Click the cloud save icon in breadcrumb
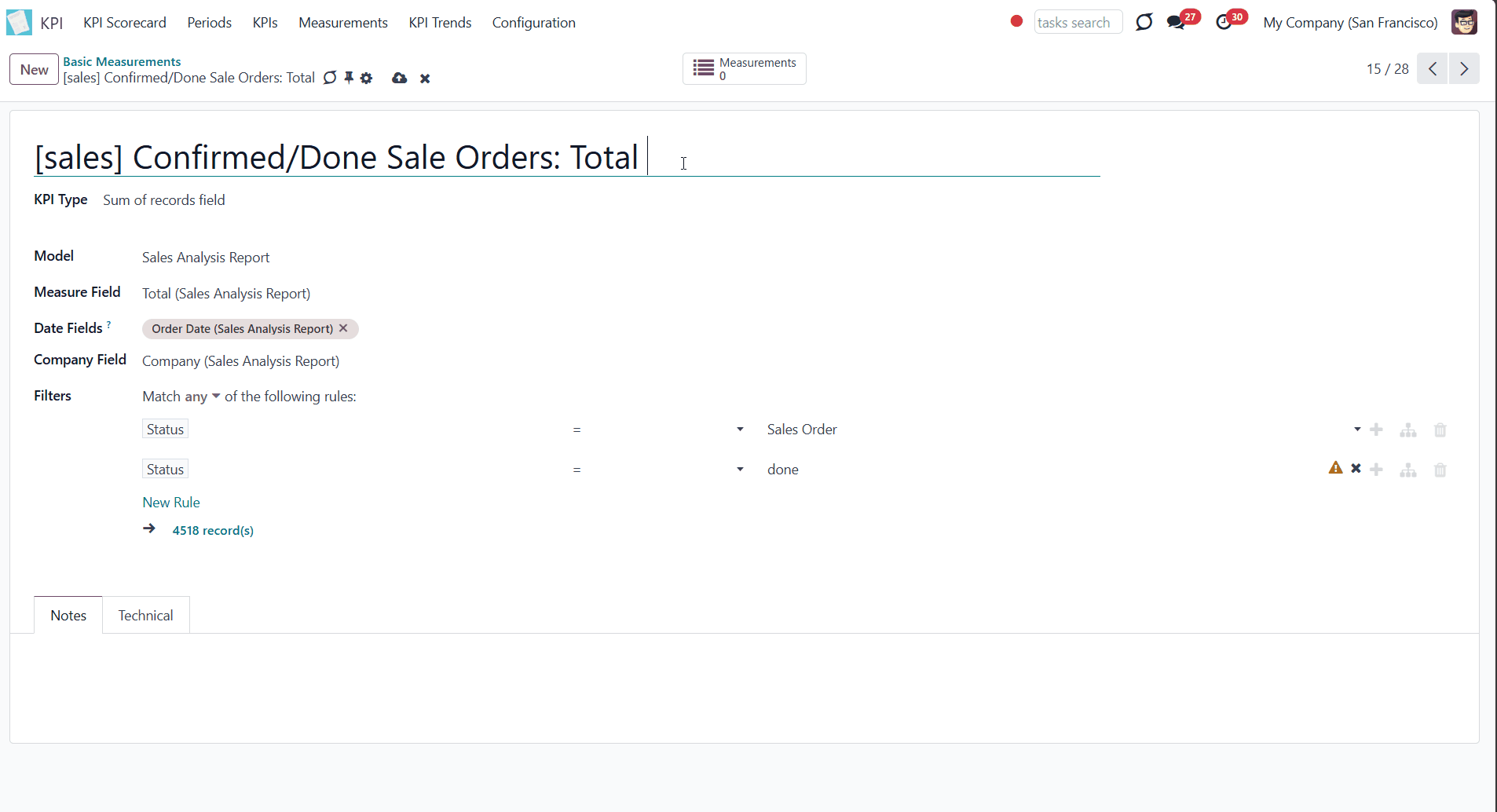The height and width of the screenshot is (812, 1497). pyautogui.click(x=399, y=78)
